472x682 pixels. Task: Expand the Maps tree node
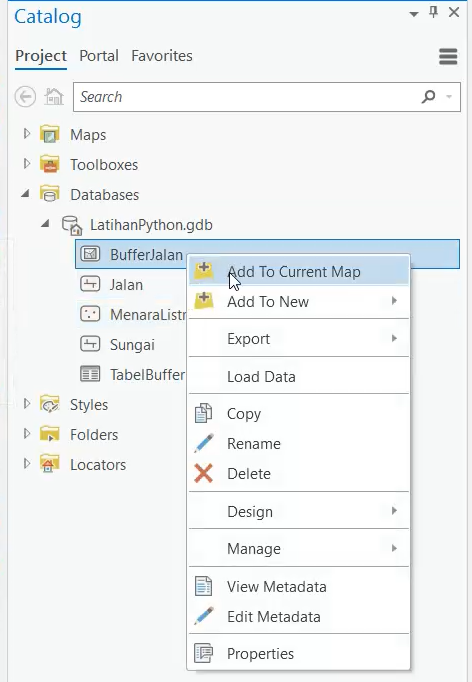coord(27,134)
